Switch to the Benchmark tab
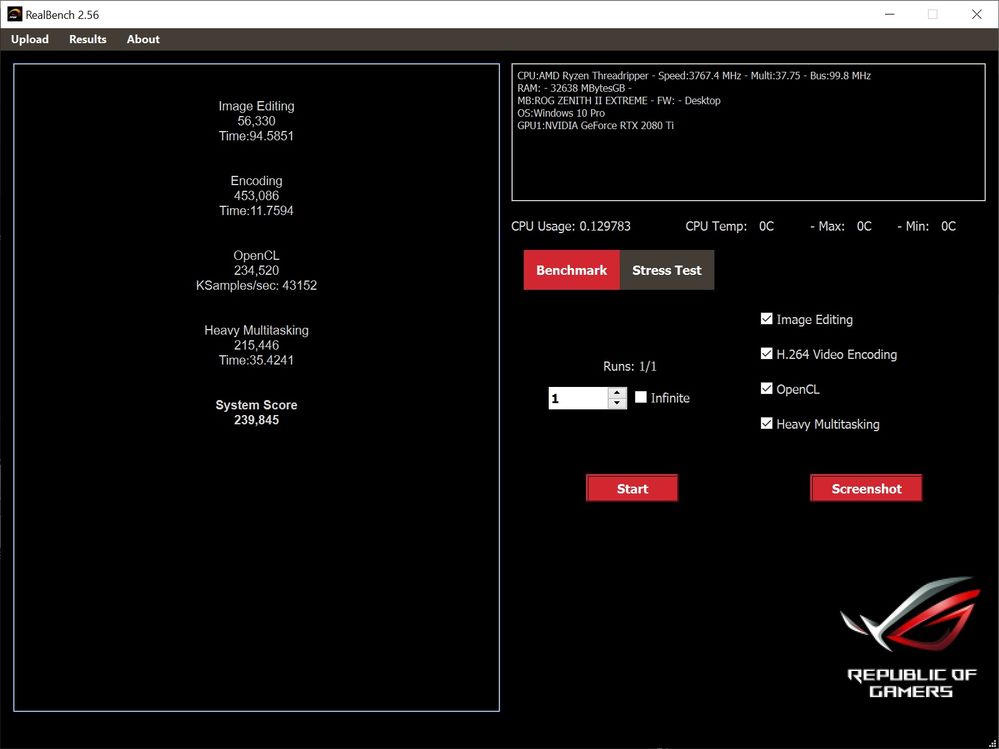 571,270
